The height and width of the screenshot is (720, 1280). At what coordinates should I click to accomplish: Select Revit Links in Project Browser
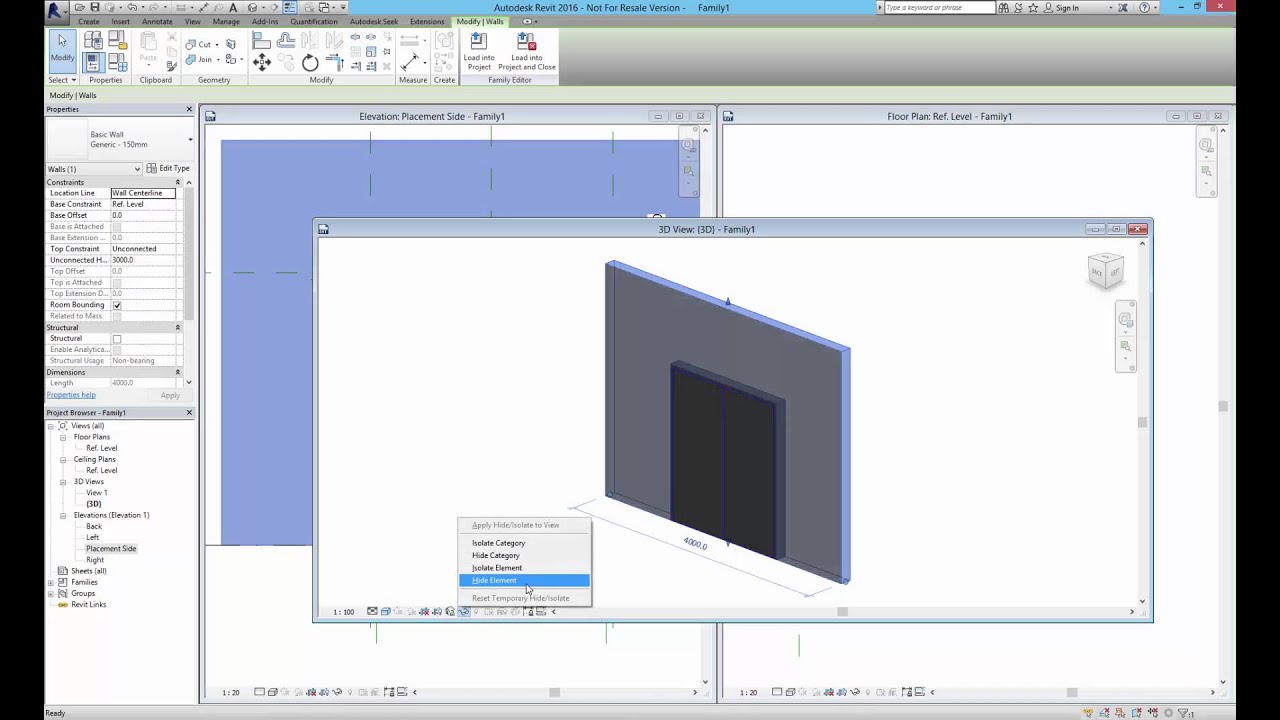(x=88, y=605)
